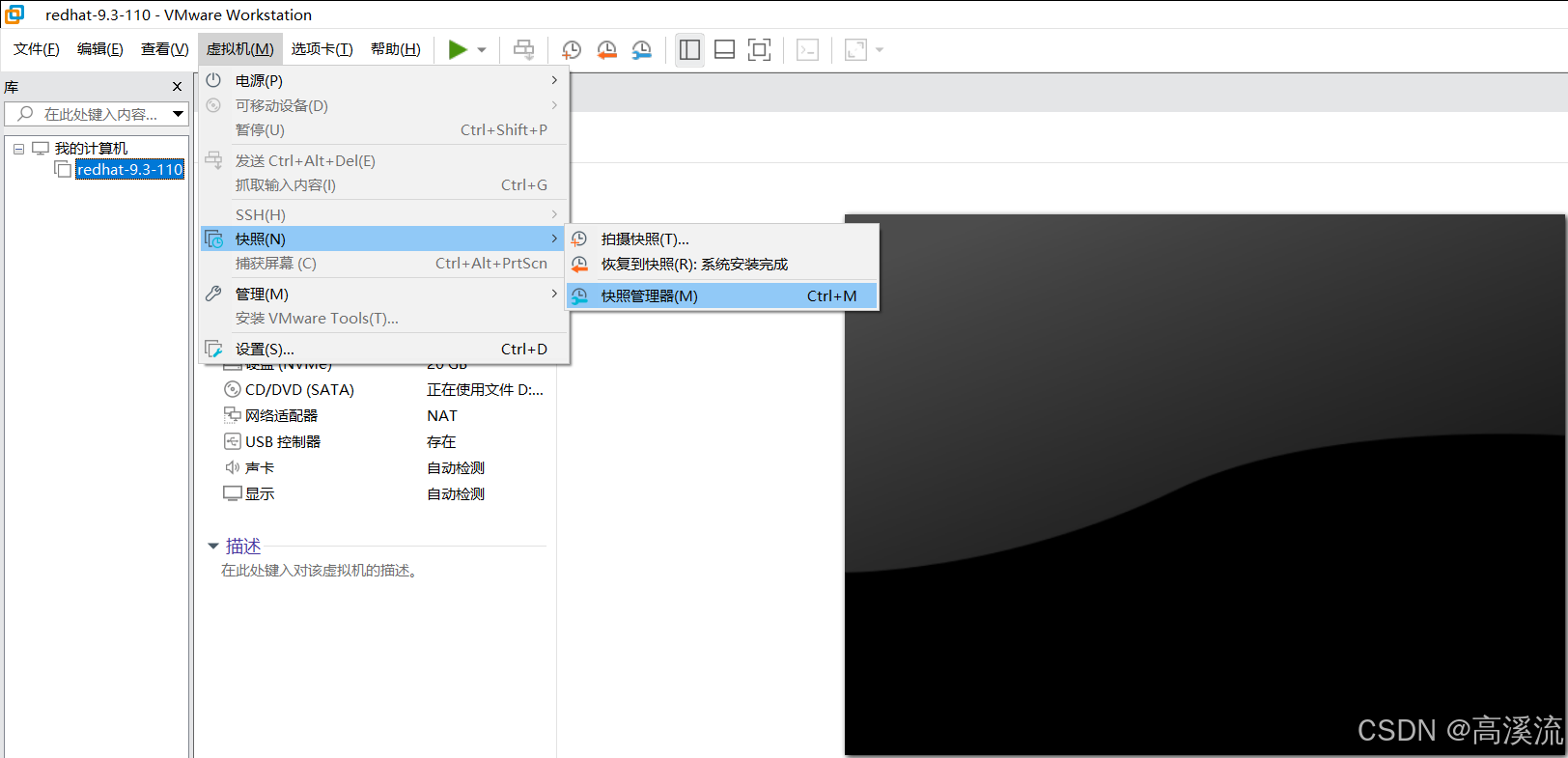
Task: Click the 虚拟机(M) menu
Action: [240, 49]
